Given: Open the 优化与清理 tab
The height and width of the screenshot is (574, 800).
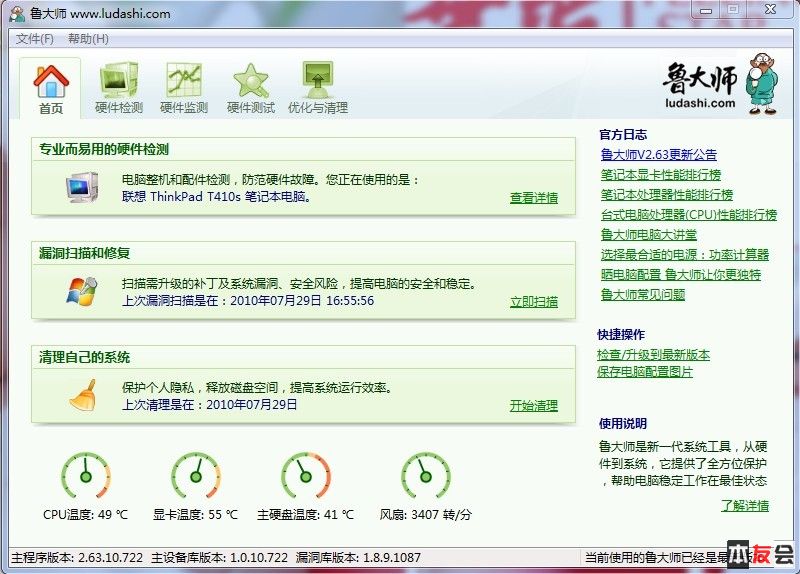Looking at the screenshot, I should (x=318, y=89).
